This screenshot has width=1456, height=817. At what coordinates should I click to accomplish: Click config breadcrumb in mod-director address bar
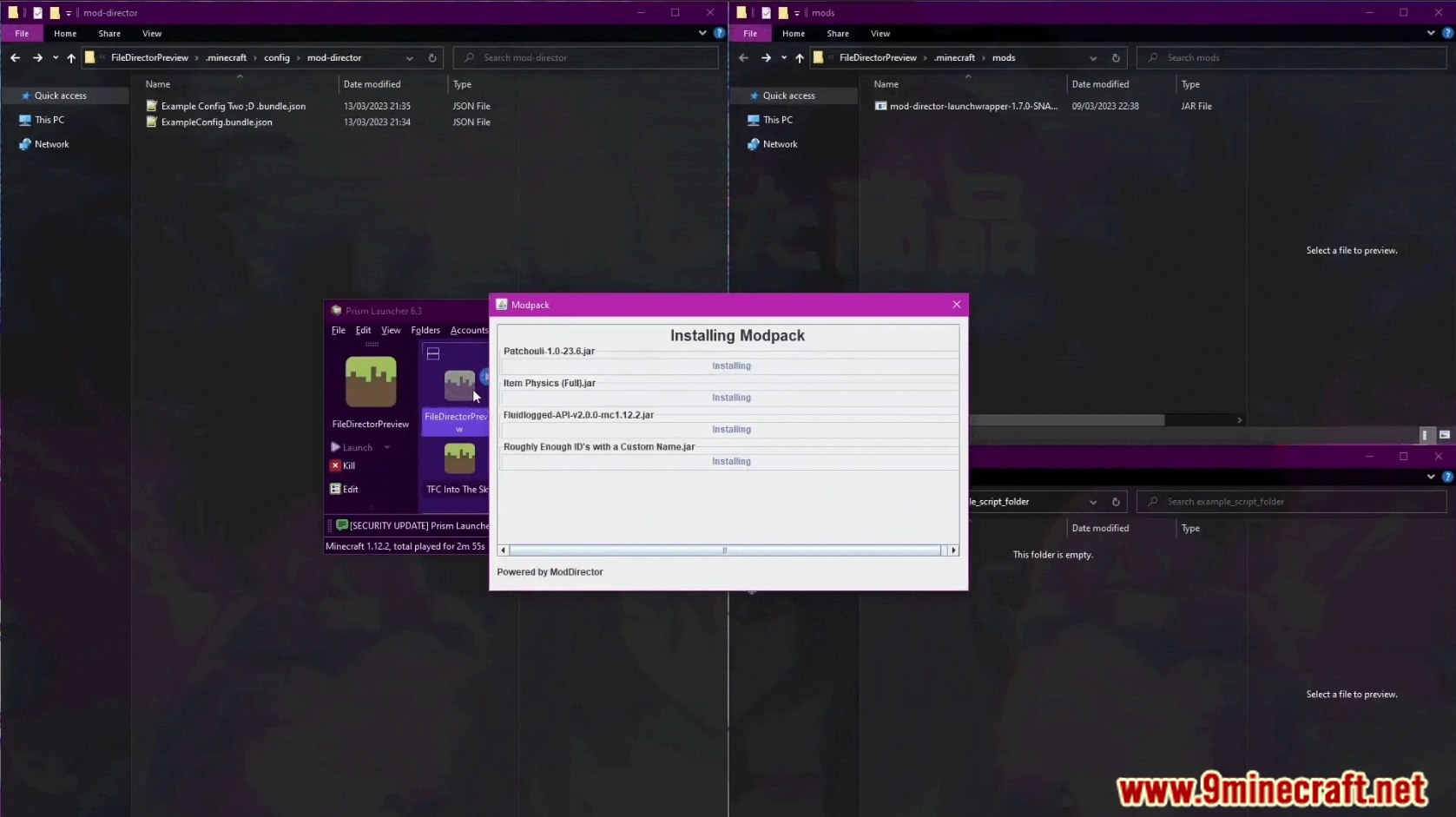(x=277, y=58)
